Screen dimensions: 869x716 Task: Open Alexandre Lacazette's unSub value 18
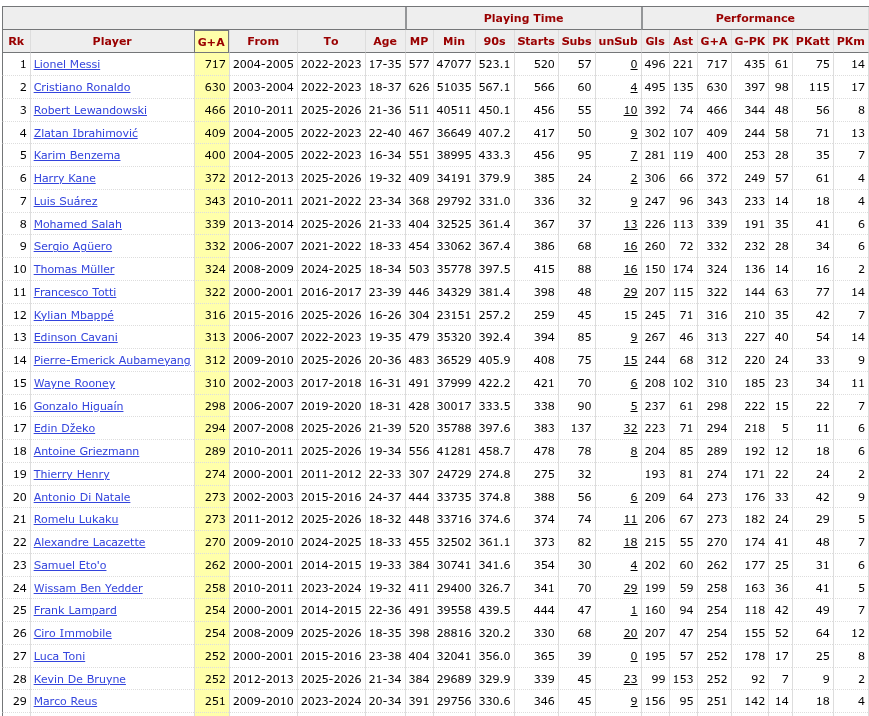(630, 542)
